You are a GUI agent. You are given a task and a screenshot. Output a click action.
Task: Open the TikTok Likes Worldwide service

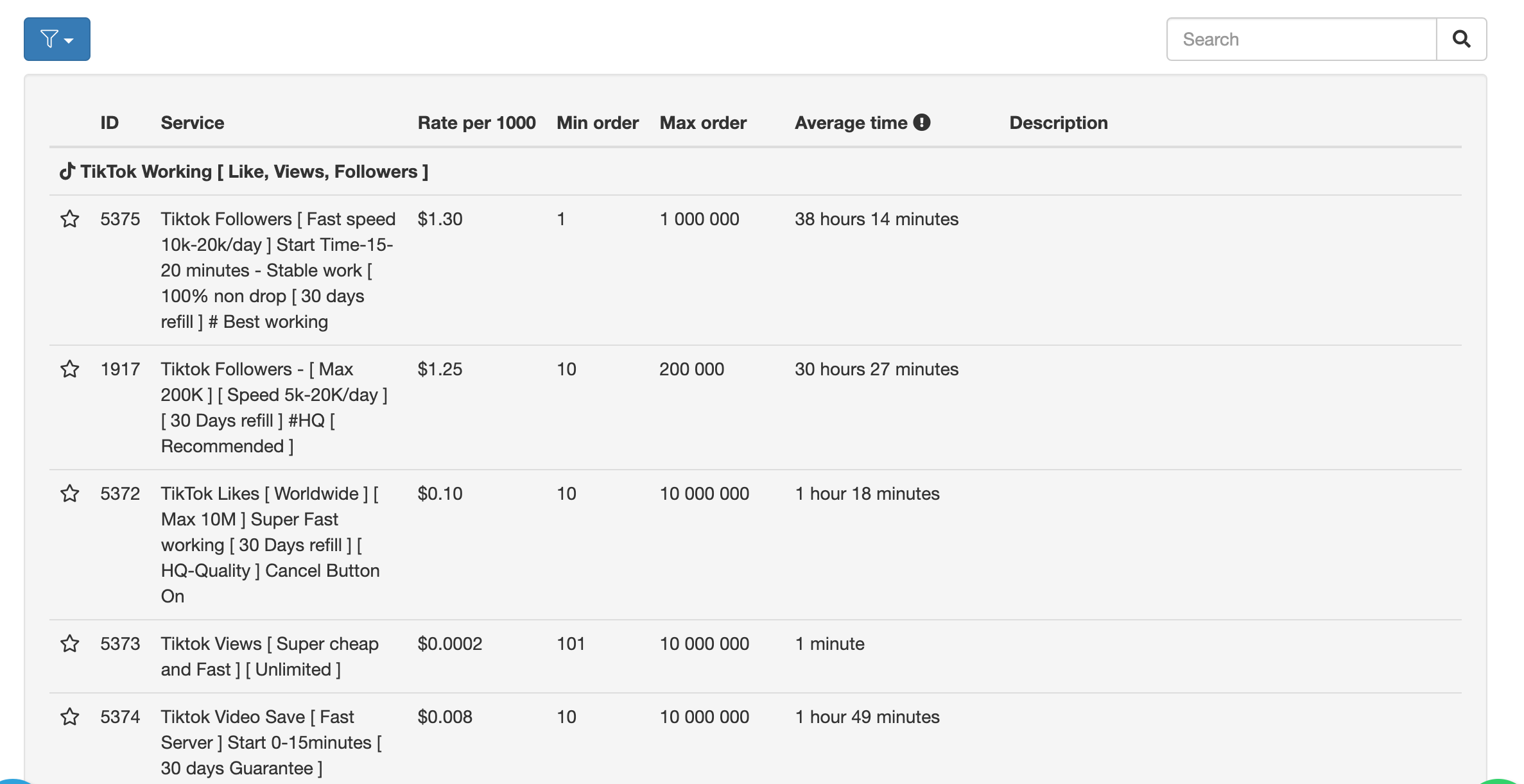(x=270, y=545)
